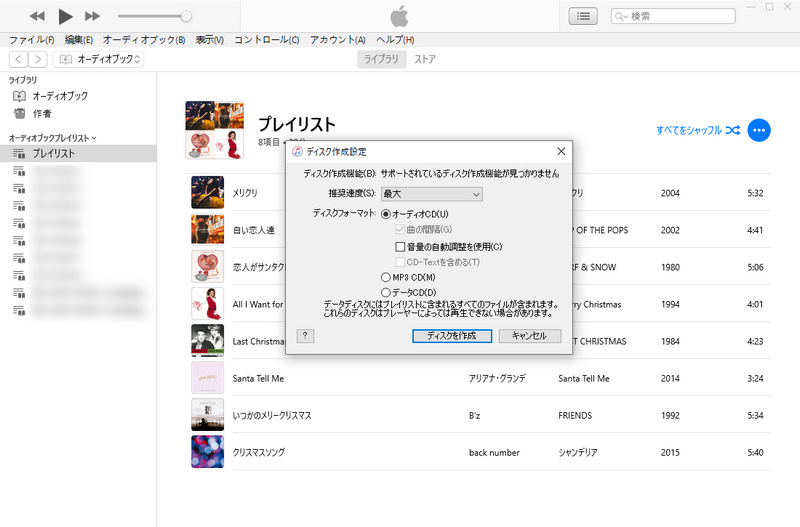Open the コントロール(C) menu
Image resolution: width=800 pixels, height=527 pixels.
pyautogui.click(x=267, y=40)
